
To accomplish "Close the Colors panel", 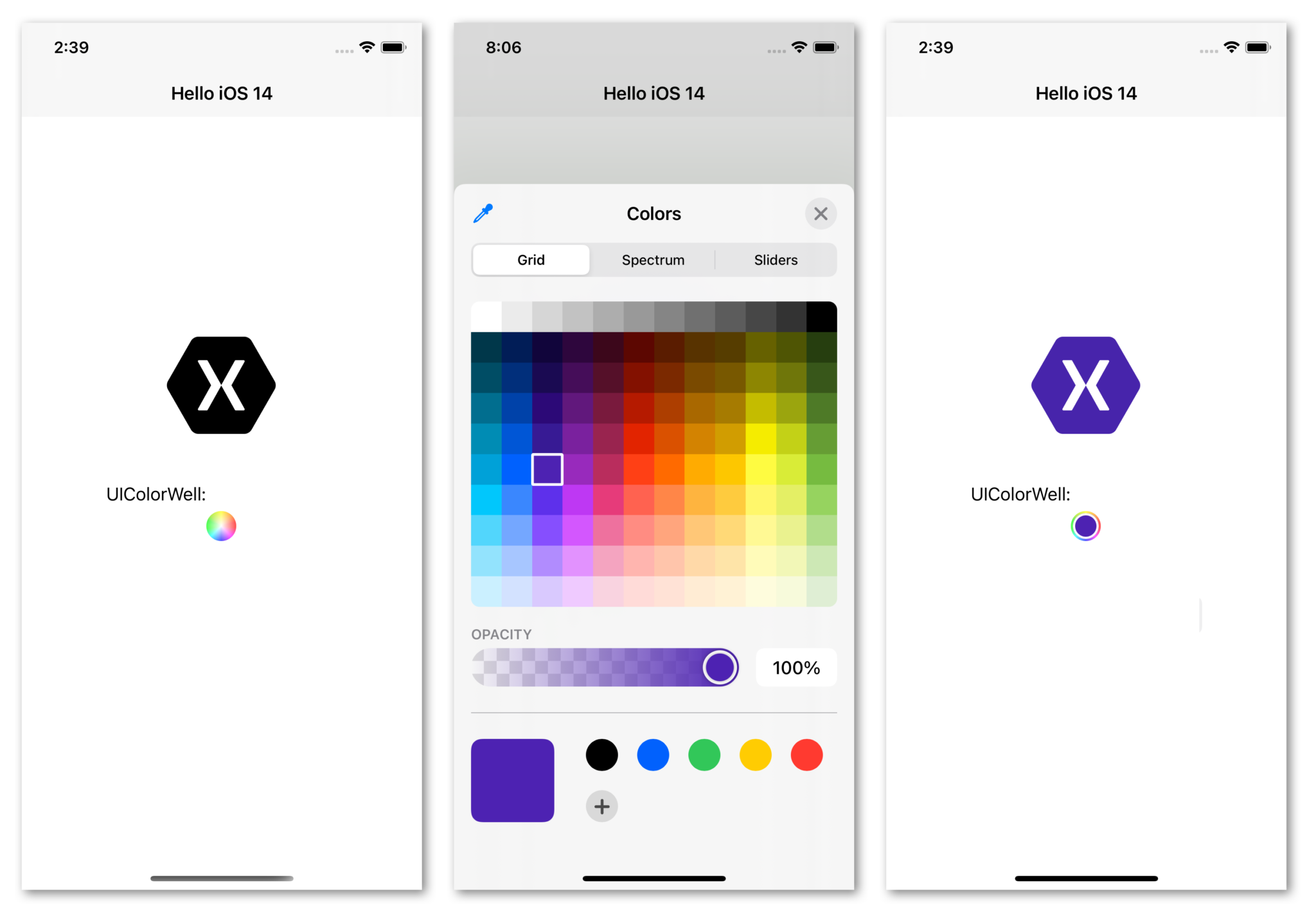I will (x=820, y=213).
